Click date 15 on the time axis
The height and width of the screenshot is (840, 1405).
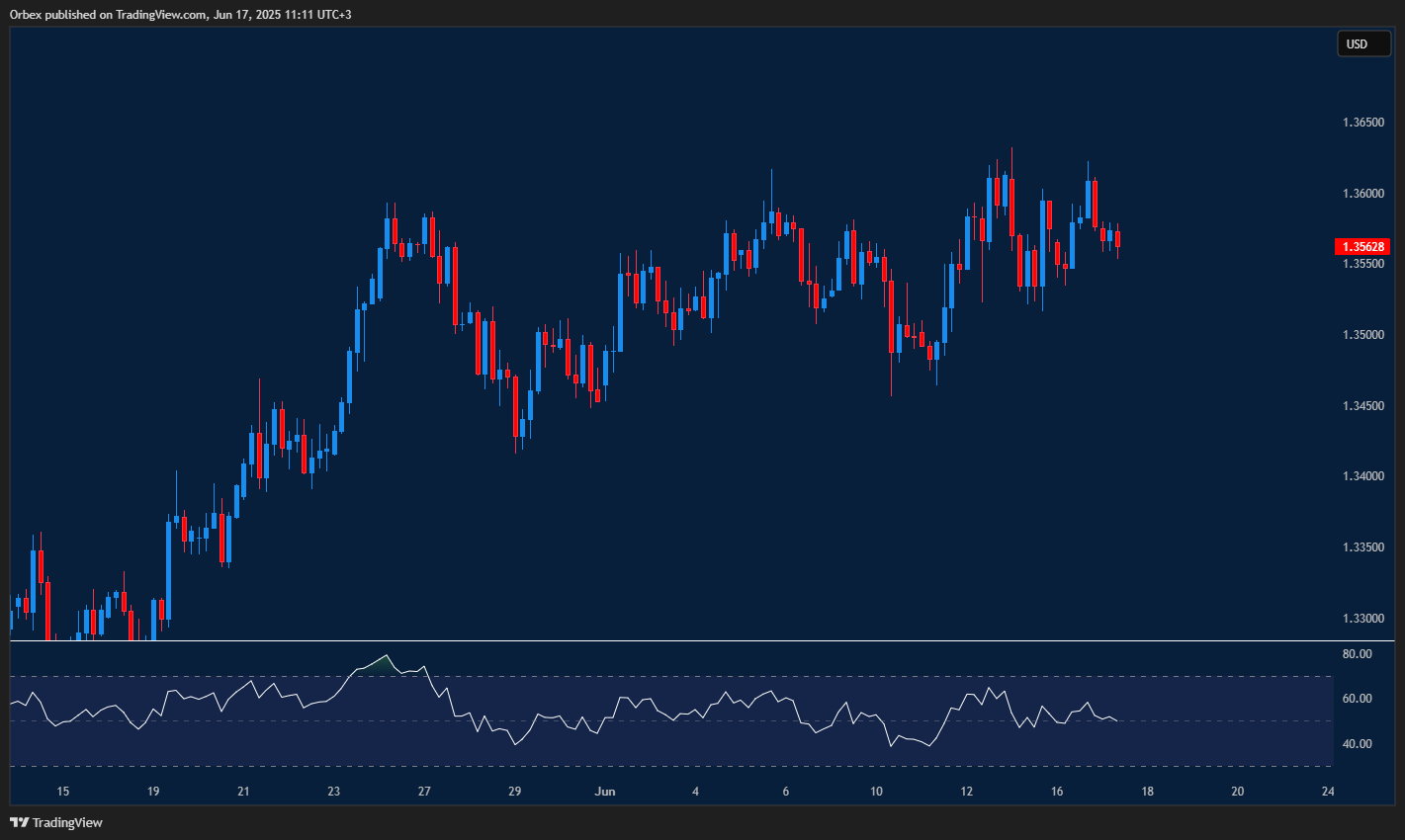(63, 792)
